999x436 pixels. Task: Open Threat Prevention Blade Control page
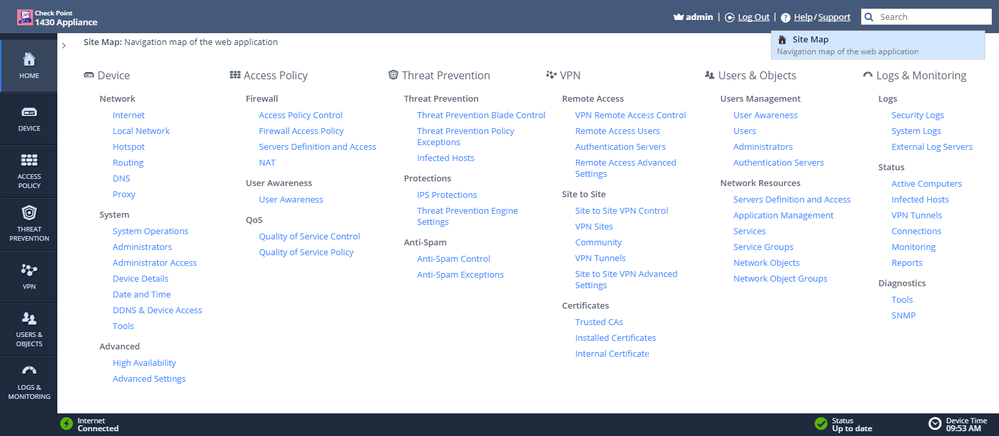tap(481, 115)
